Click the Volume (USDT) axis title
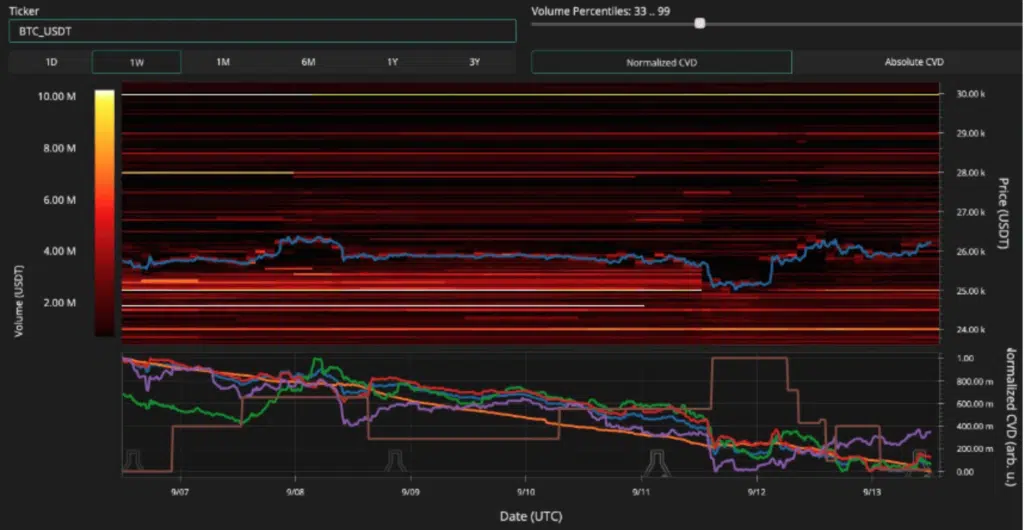The height and width of the screenshot is (530, 1024). [19, 301]
